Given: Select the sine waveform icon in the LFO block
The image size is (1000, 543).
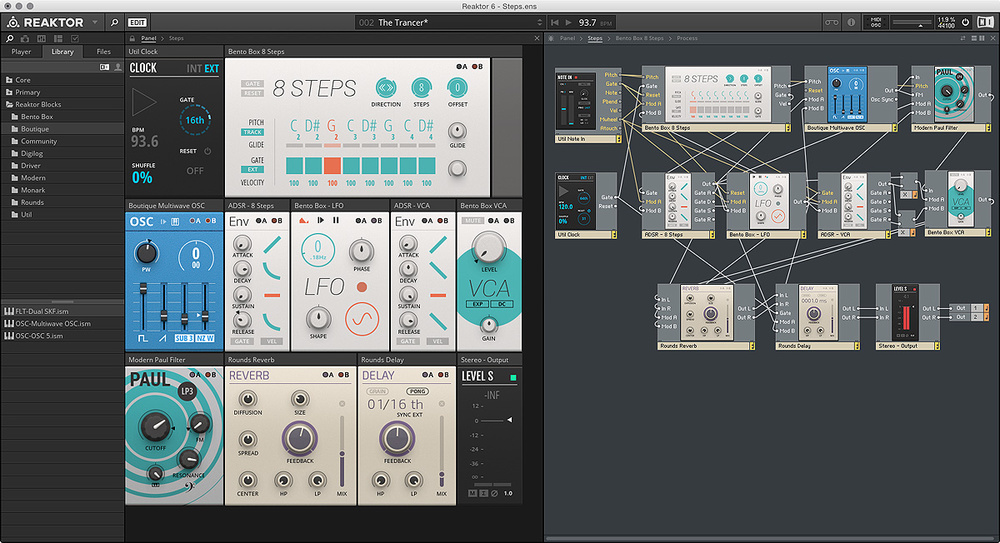Looking at the screenshot, I should [x=361, y=320].
